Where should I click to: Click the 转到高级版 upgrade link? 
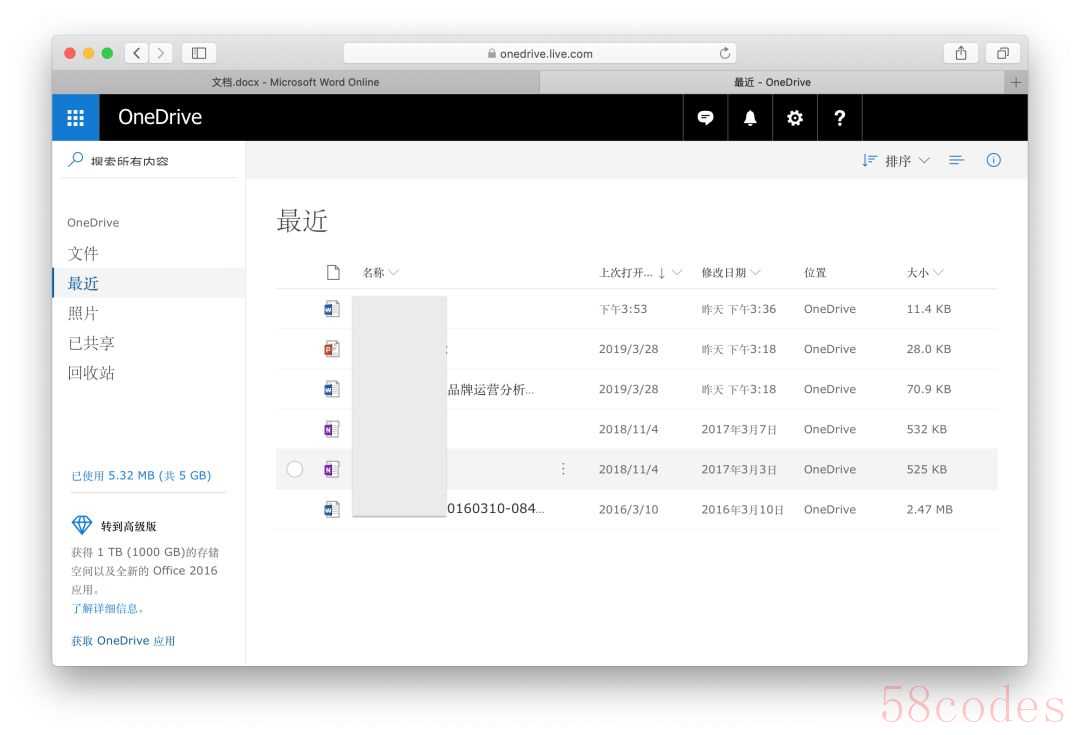click(x=129, y=526)
